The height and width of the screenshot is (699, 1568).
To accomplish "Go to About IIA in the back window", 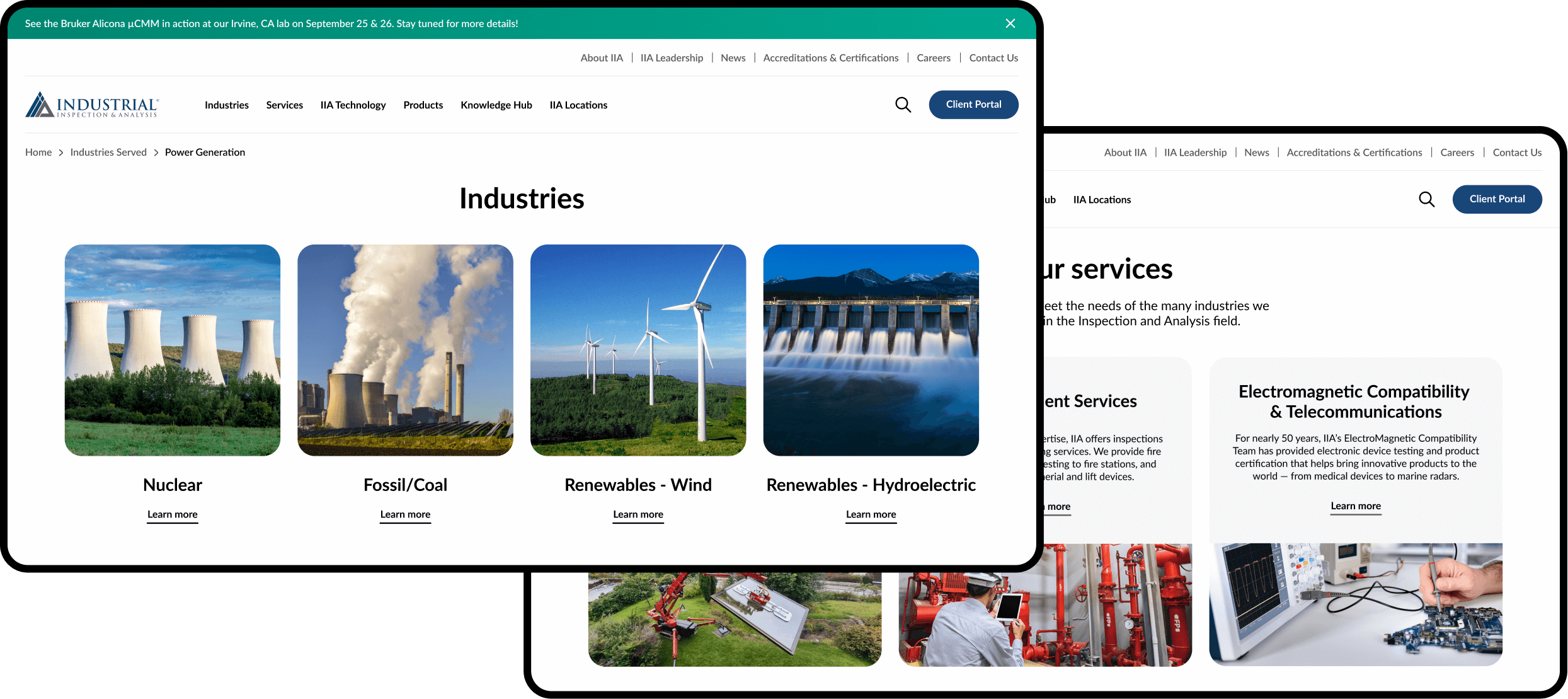I will click(1125, 153).
